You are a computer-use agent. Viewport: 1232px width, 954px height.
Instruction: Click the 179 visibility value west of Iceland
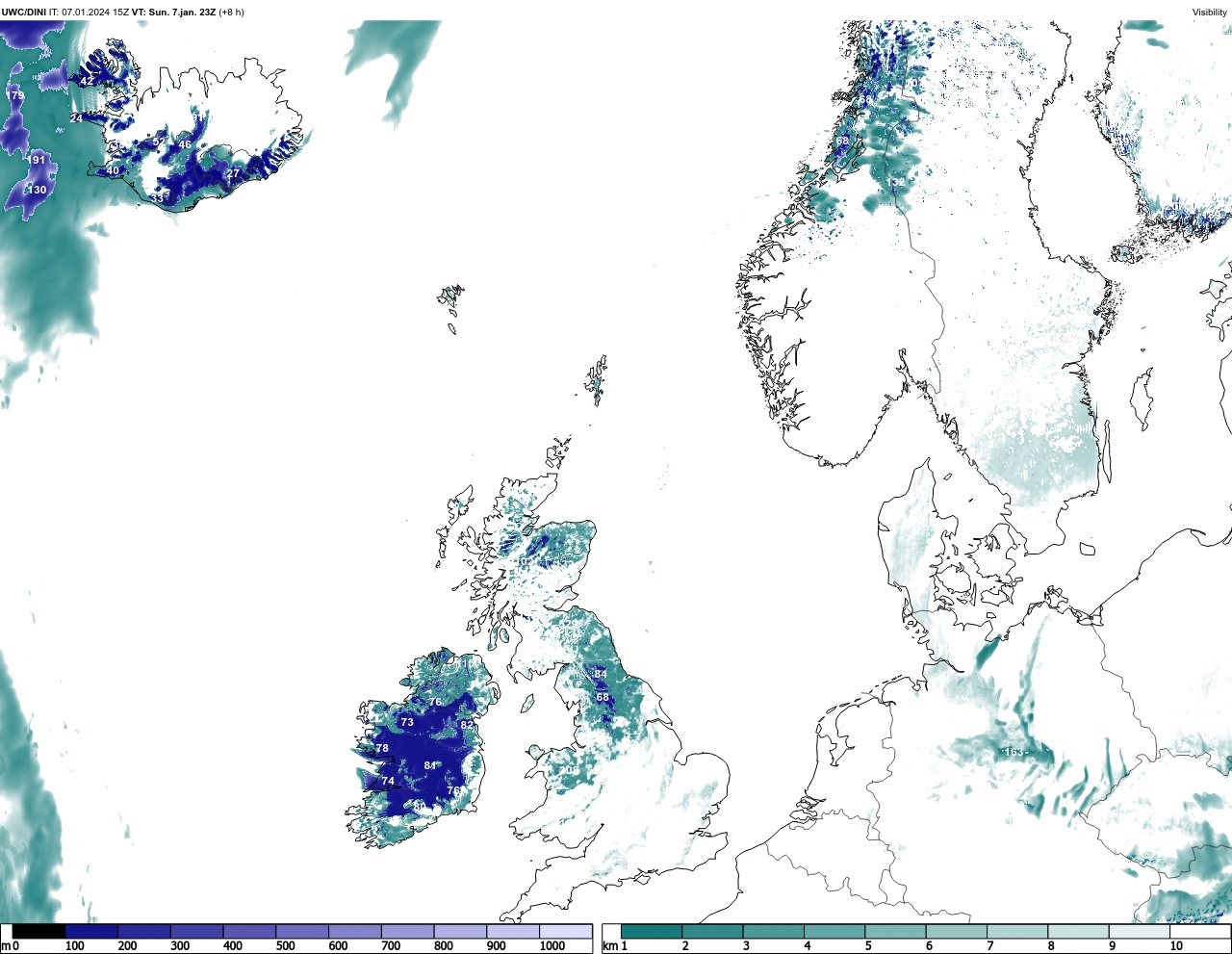(x=15, y=96)
